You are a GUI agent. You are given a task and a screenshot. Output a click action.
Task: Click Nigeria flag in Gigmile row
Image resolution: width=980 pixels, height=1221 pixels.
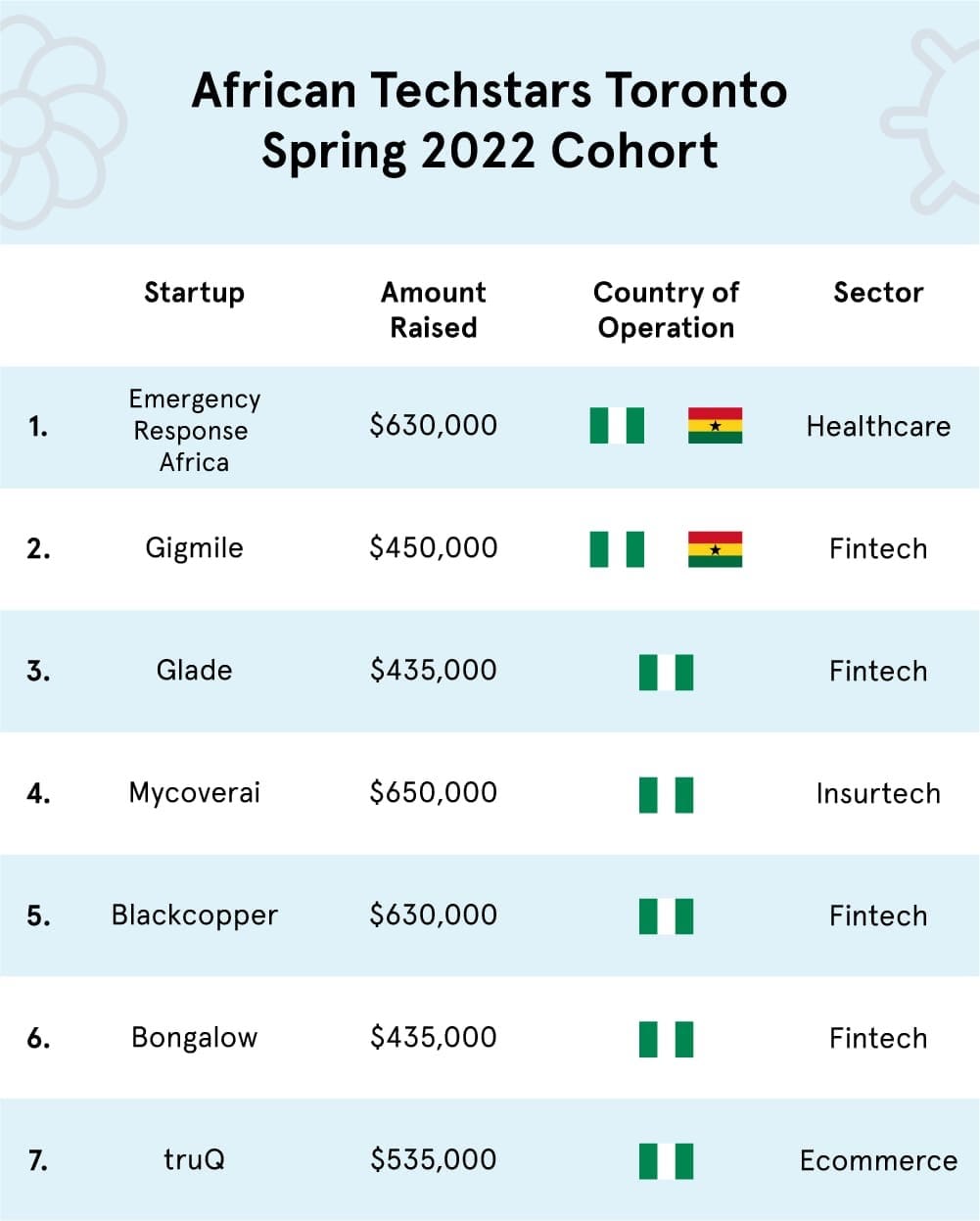(617, 549)
